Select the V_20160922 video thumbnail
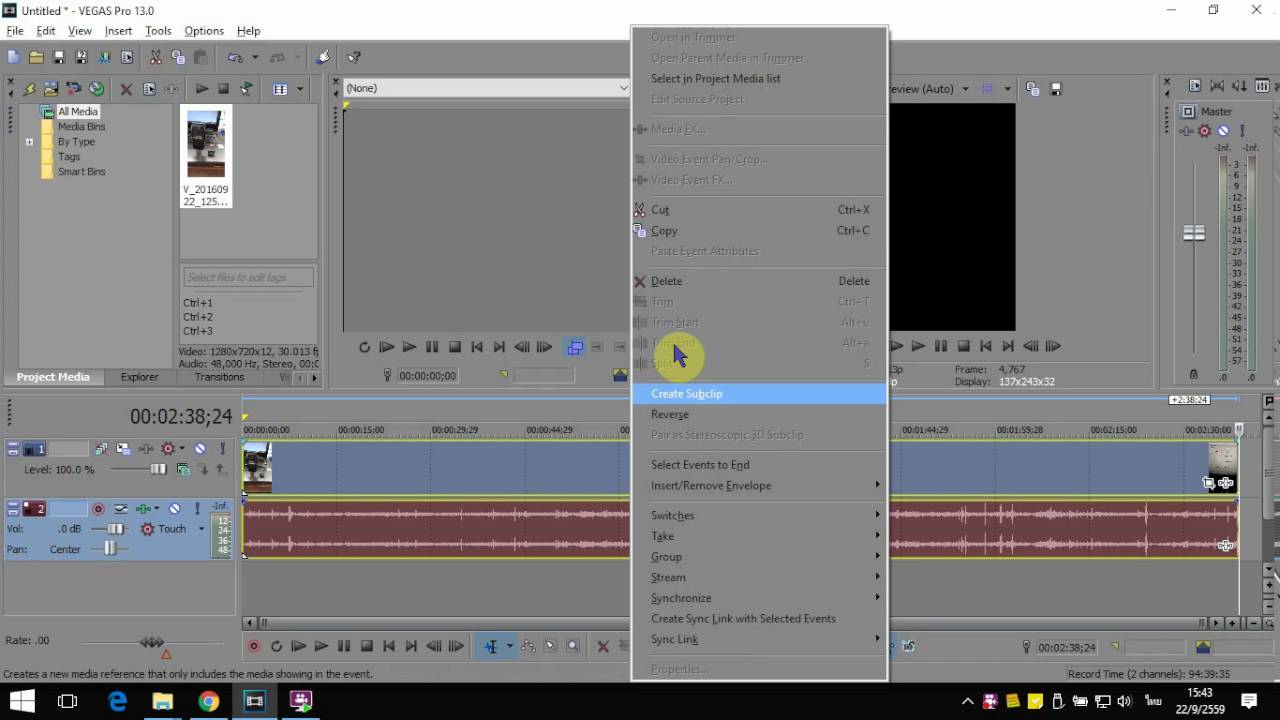 click(x=206, y=156)
